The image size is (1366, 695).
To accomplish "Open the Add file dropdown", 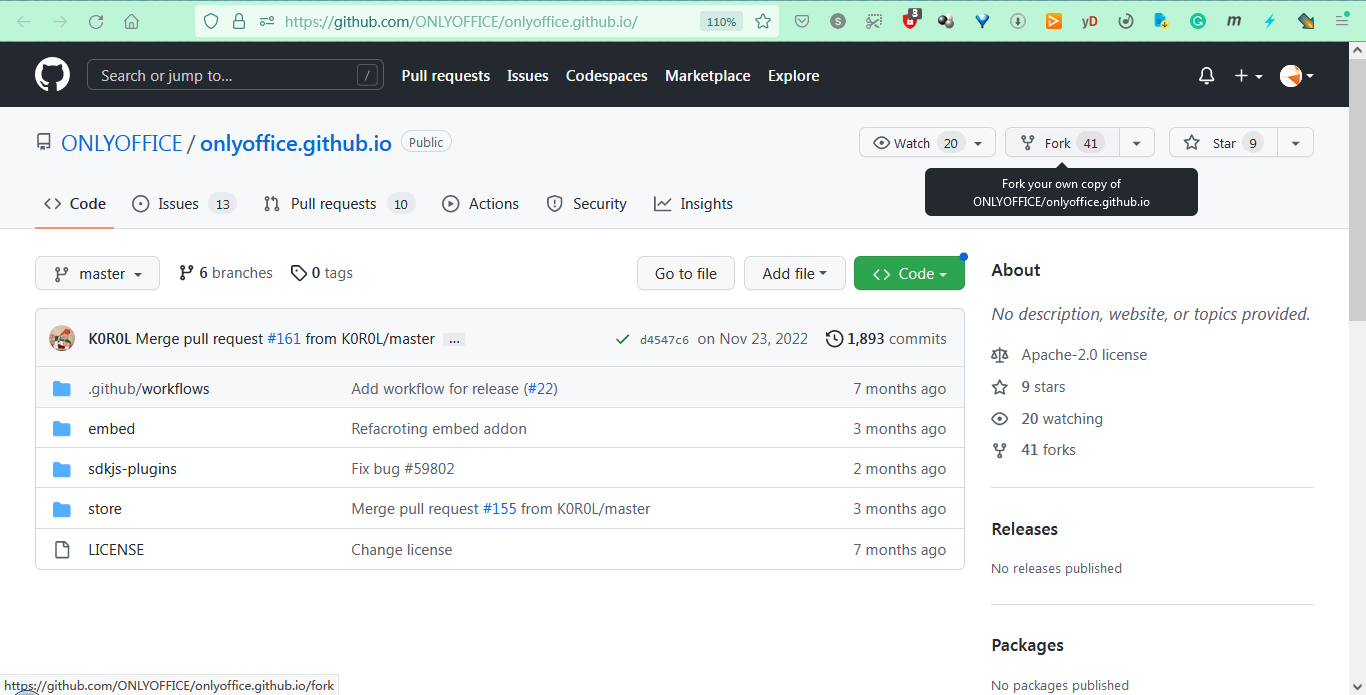I will click(x=795, y=273).
